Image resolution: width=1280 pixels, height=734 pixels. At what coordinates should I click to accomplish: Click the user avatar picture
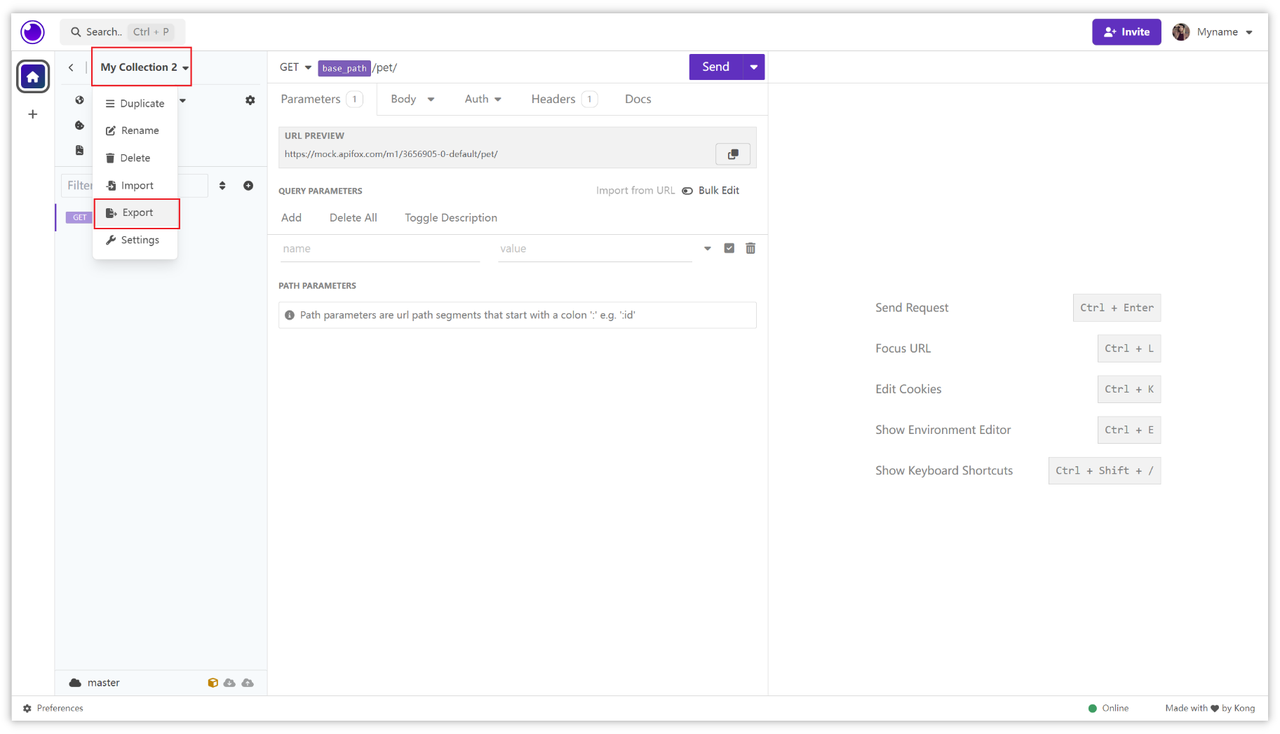[1181, 32]
